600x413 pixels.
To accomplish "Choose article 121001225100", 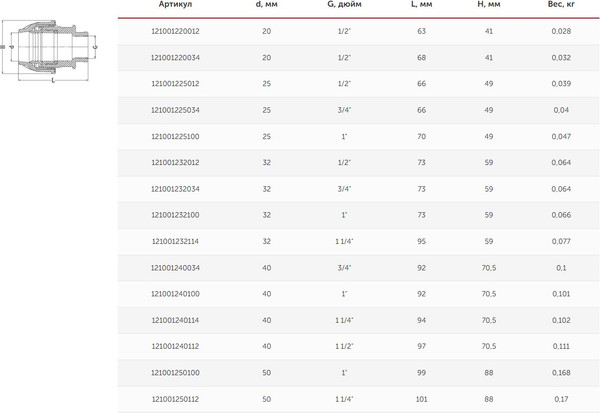I will (175, 136).
